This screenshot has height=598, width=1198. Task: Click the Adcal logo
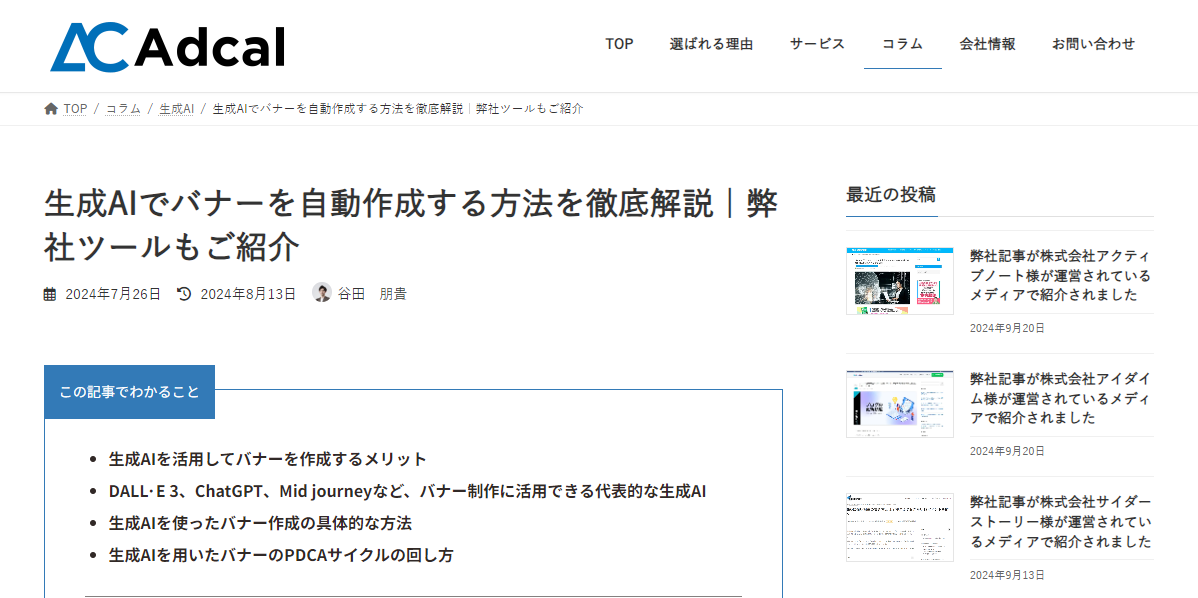click(167, 47)
